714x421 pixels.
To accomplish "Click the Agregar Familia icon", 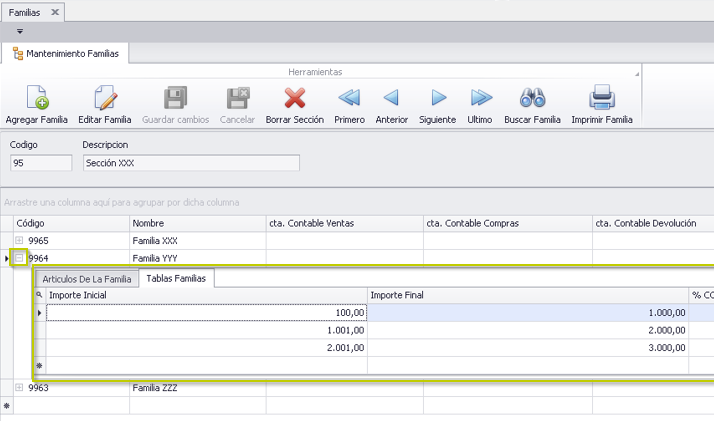I will tap(37, 97).
